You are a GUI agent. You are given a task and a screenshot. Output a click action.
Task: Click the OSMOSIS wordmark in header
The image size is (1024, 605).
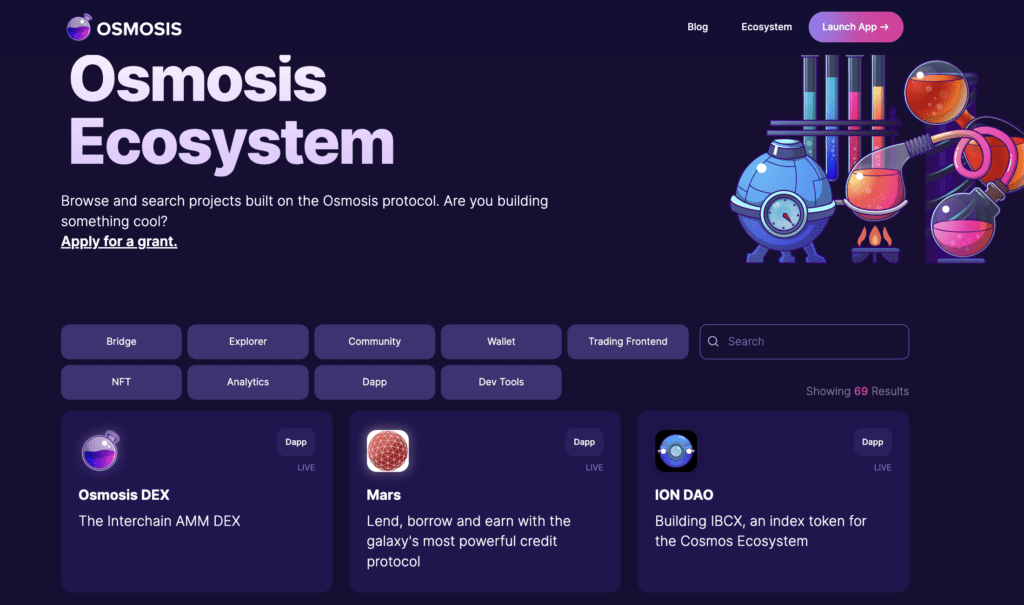point(139,29)
